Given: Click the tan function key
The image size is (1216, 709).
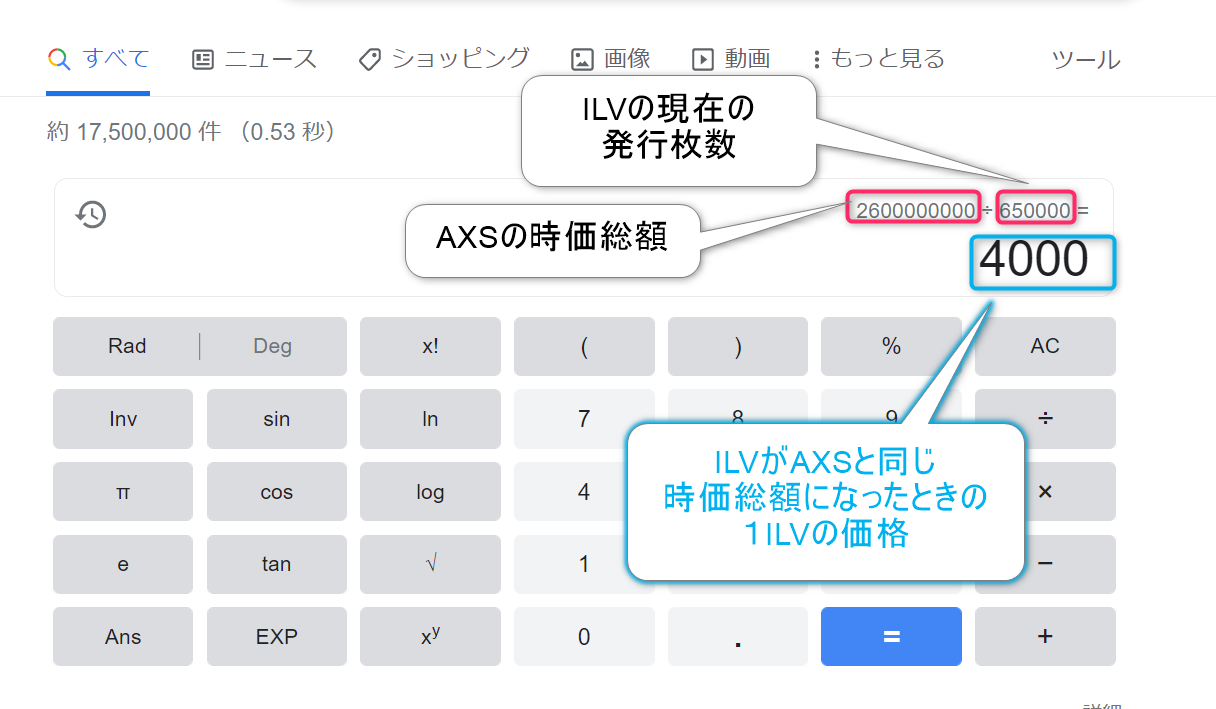Looking at the screenshot, I should pyautogui.click(x=276, y=564).
